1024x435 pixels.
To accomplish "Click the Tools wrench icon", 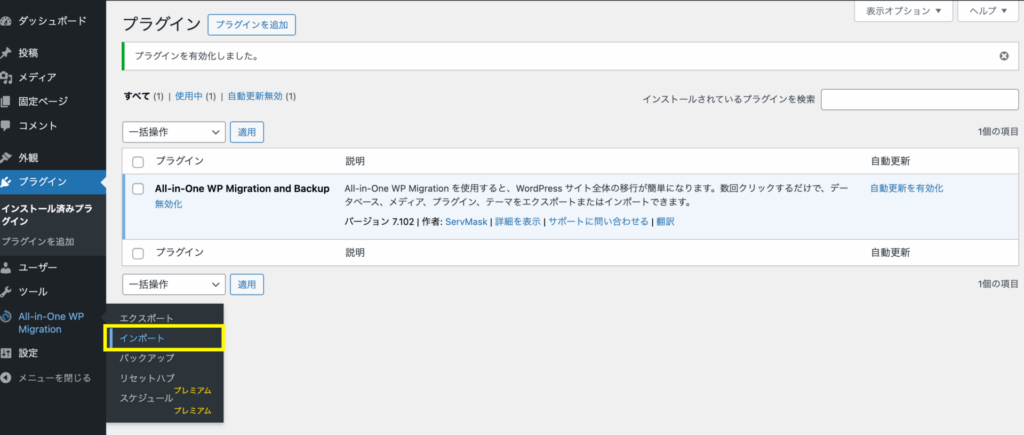I will 7,291.
